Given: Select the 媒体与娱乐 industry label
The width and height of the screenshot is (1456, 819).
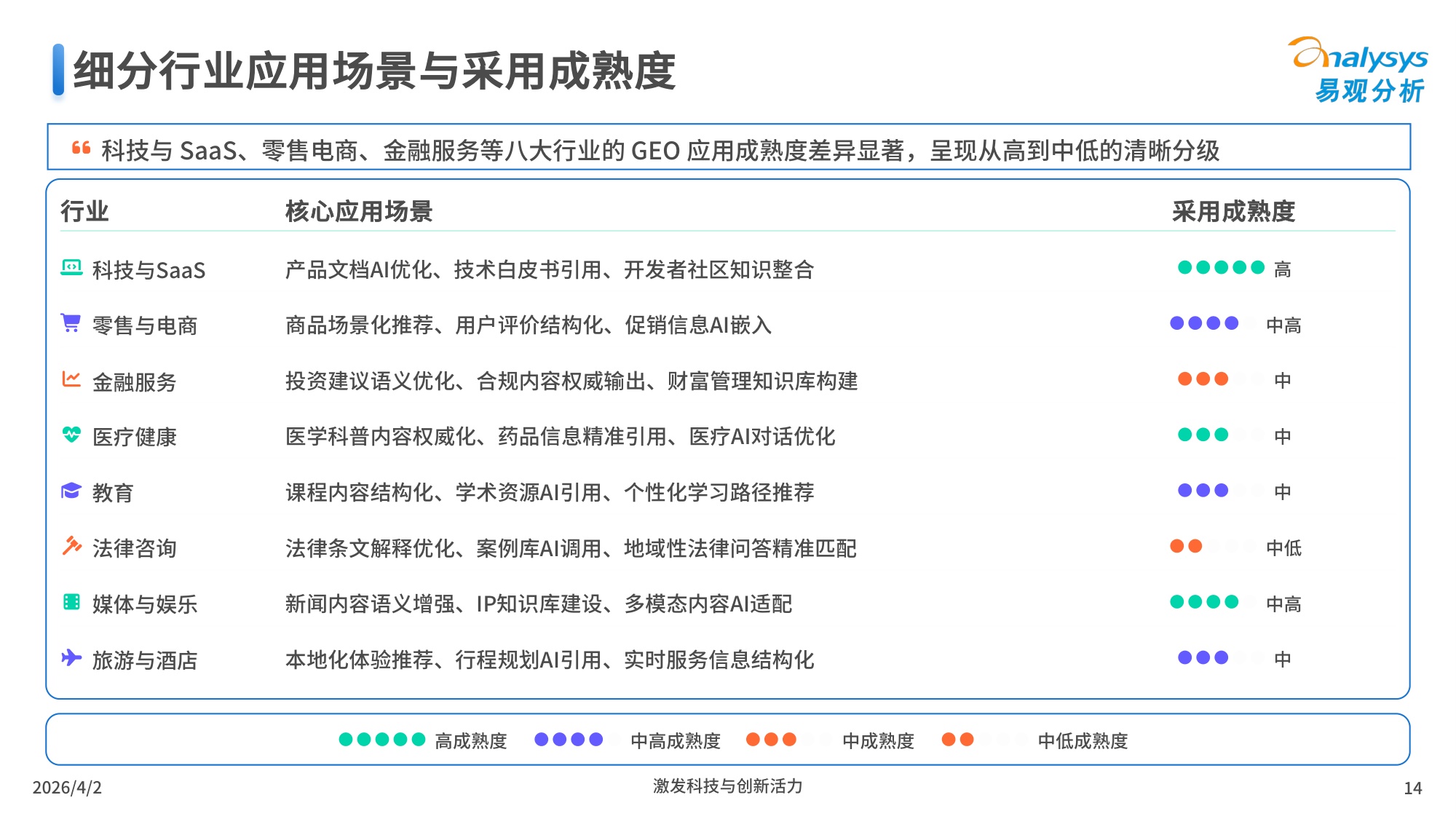Looking at the screenshot, I should (145, 604).
